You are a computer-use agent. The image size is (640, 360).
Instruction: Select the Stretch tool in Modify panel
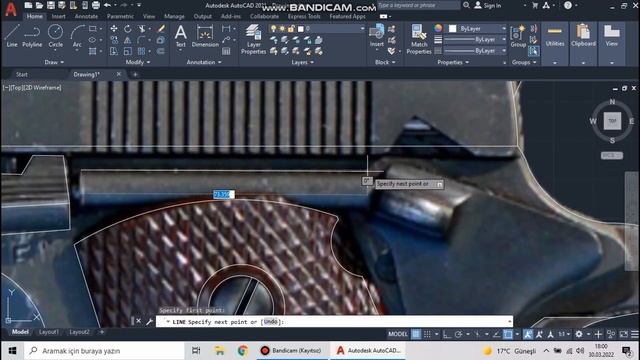[x=114, y=51]
